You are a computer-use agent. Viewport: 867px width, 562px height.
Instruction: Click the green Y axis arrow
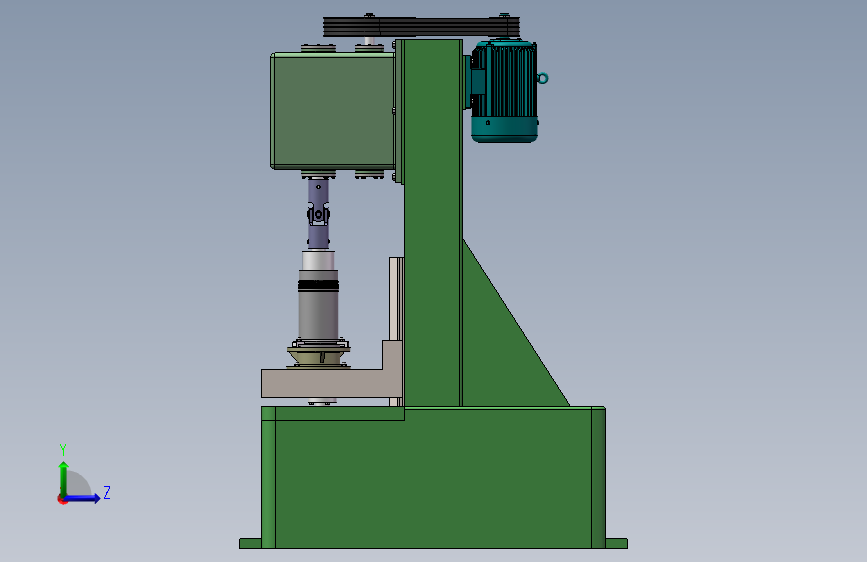coord(64,478)
